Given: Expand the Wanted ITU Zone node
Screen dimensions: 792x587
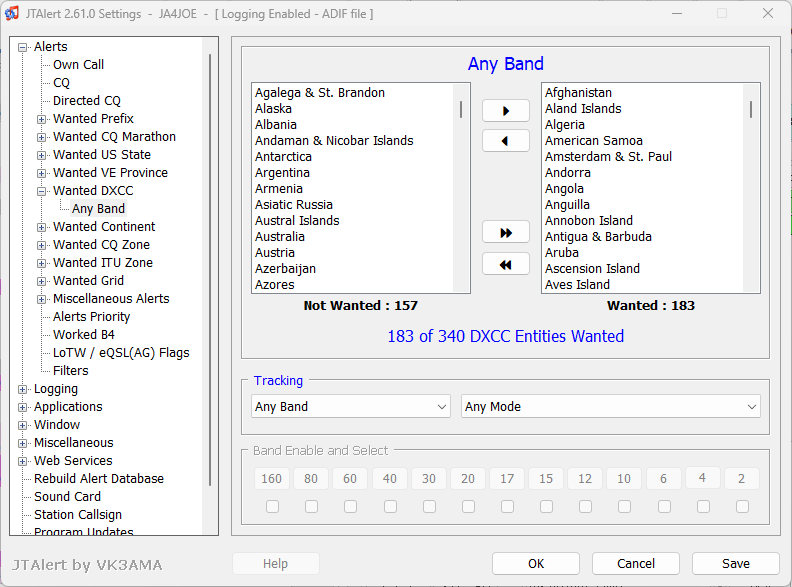Looking at the screenshot, I should (41, 263).
